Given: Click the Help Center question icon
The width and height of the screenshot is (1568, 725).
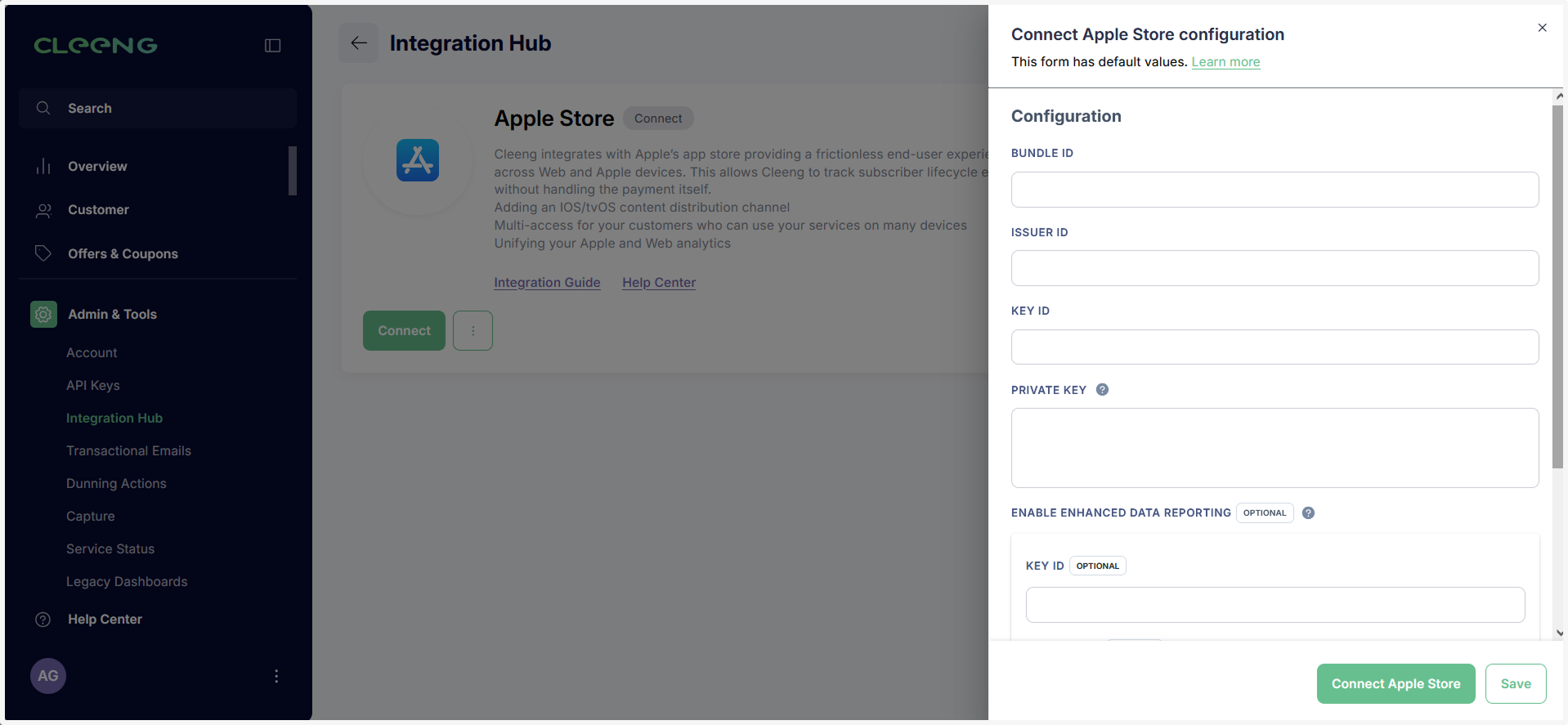Looking at the screenshot, I should point(43,620).
